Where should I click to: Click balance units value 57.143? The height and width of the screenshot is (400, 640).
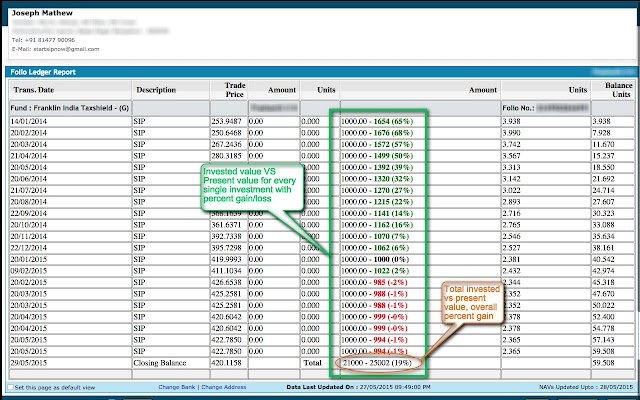tap(603, 340)
